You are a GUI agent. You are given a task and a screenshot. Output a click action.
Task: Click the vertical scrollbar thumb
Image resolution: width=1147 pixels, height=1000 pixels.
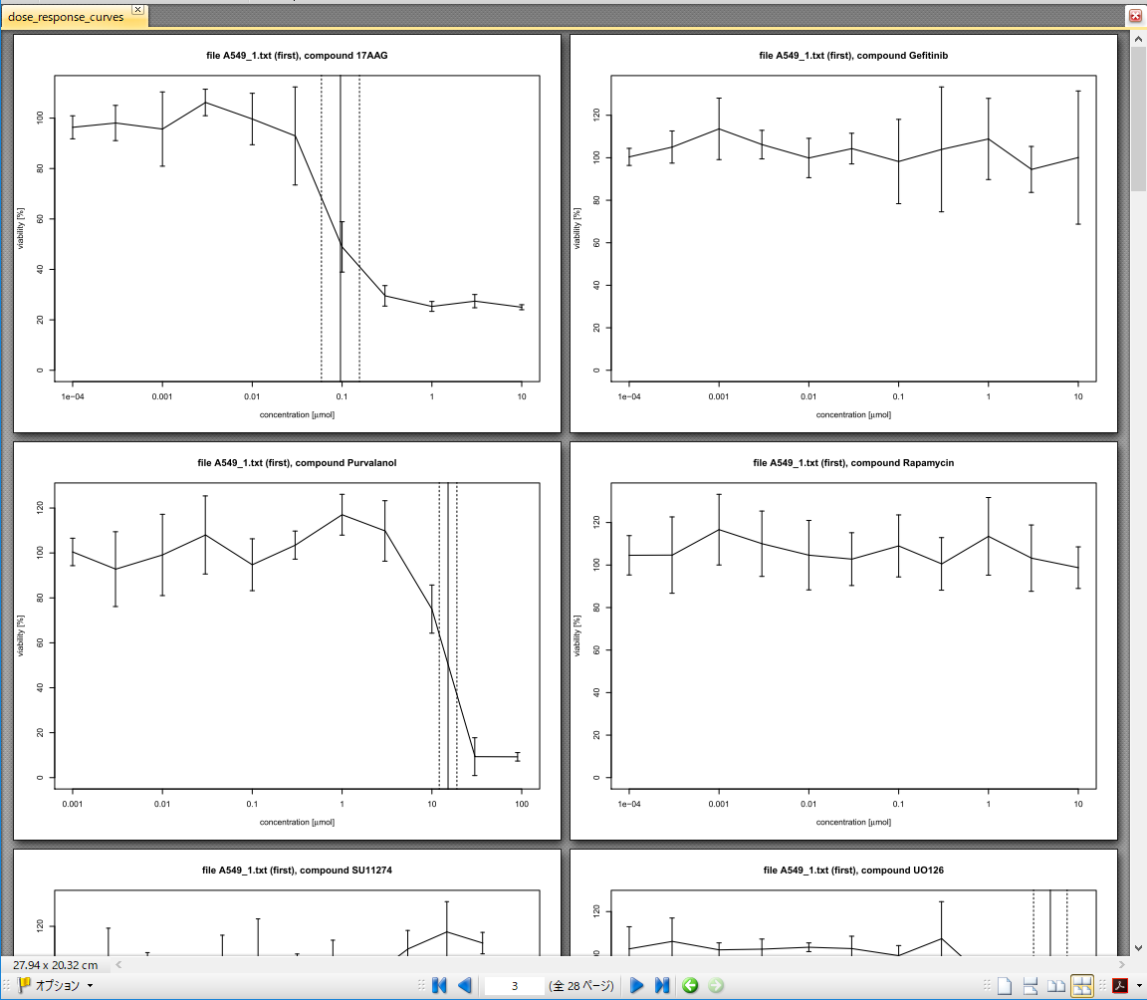click(x=1138, y=119)
